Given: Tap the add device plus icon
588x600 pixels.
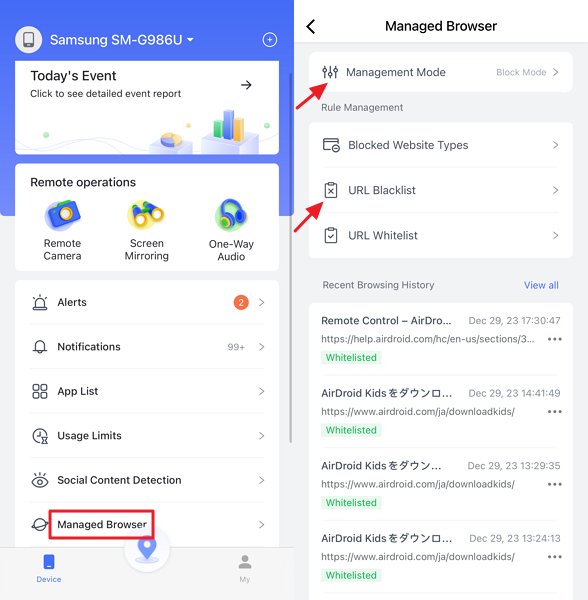Looking at the screenshot, I should pos(270,39).
